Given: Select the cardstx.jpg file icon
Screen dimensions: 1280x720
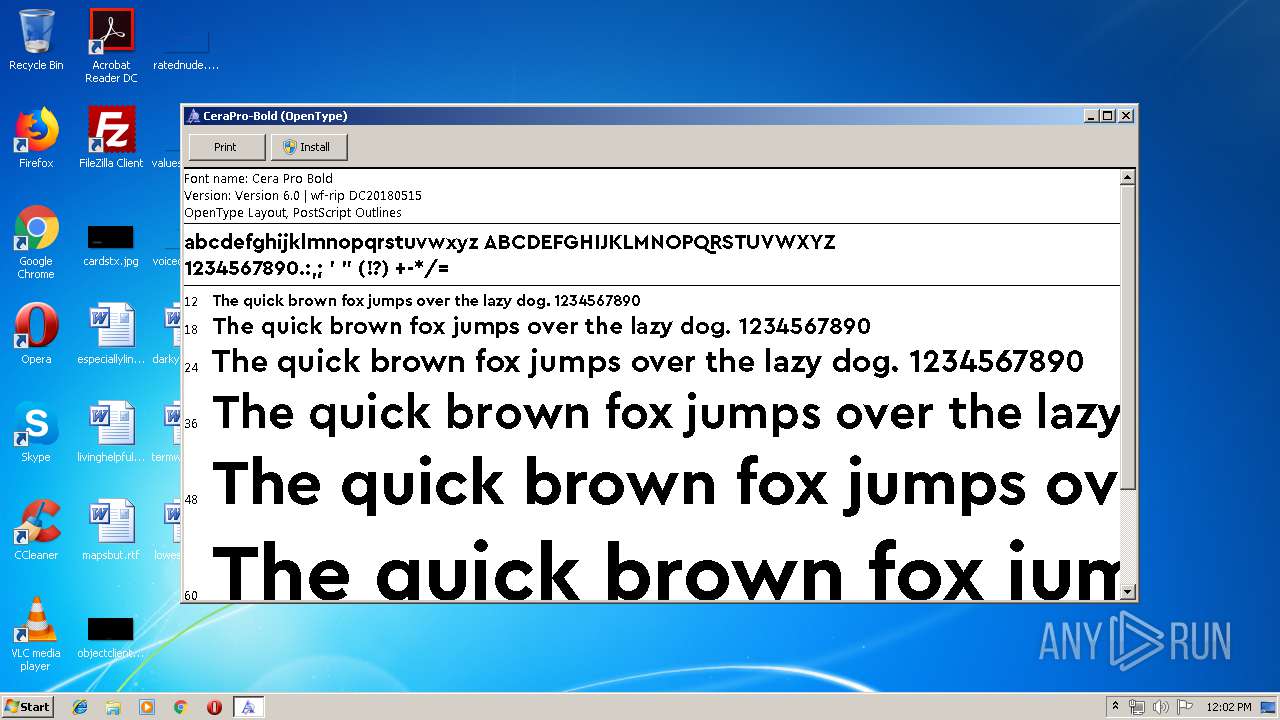Looking at the screenshot, I should coord(111,244).
